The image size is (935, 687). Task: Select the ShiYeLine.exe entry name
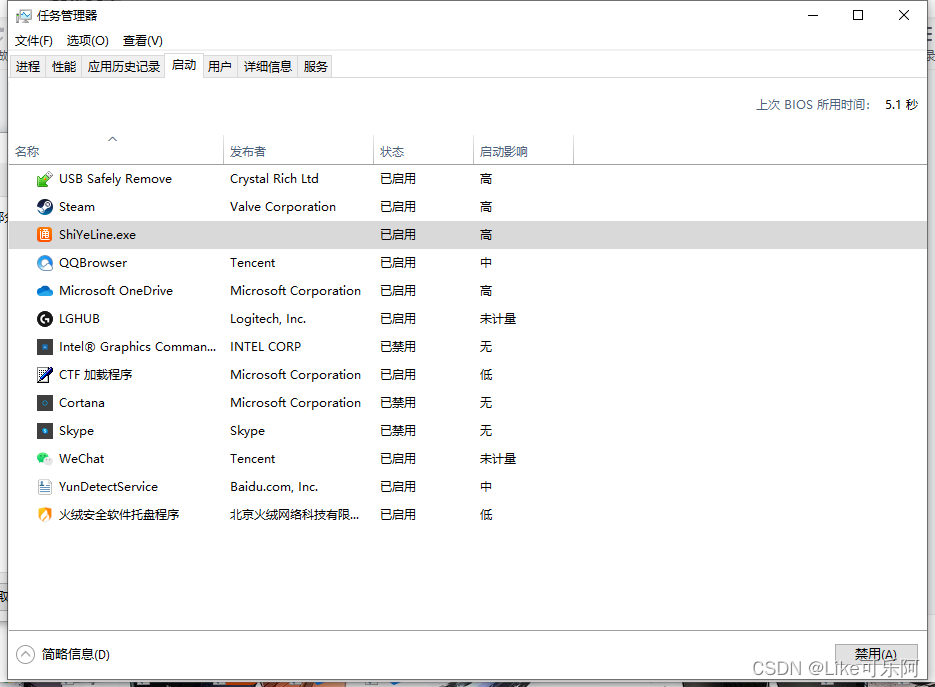click(97, 235)
